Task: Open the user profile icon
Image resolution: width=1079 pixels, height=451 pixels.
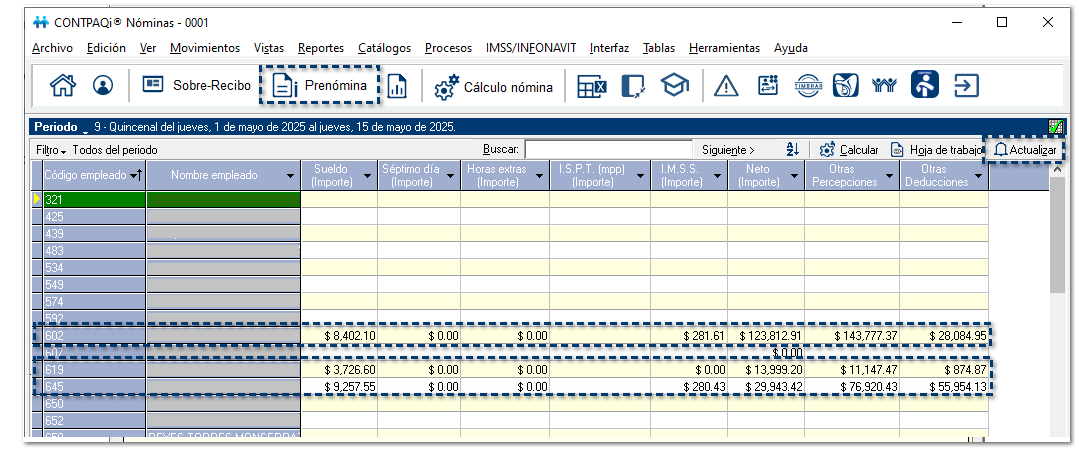Action: coord(103,86)
